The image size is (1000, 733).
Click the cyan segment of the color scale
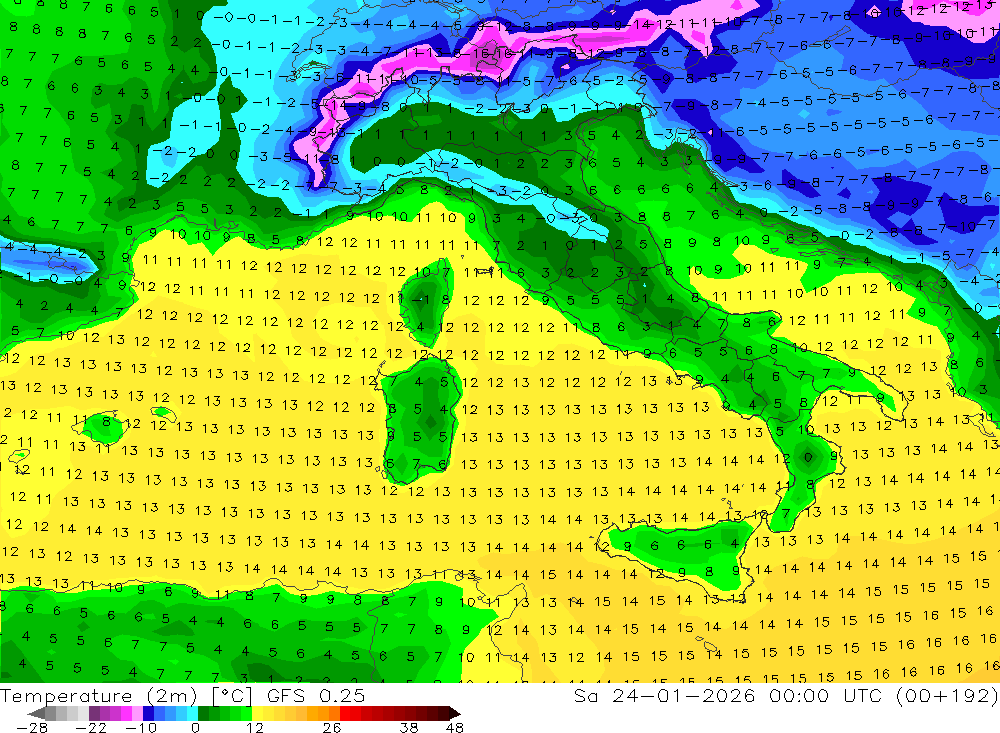pyautogui.click(x=192, y=713)
